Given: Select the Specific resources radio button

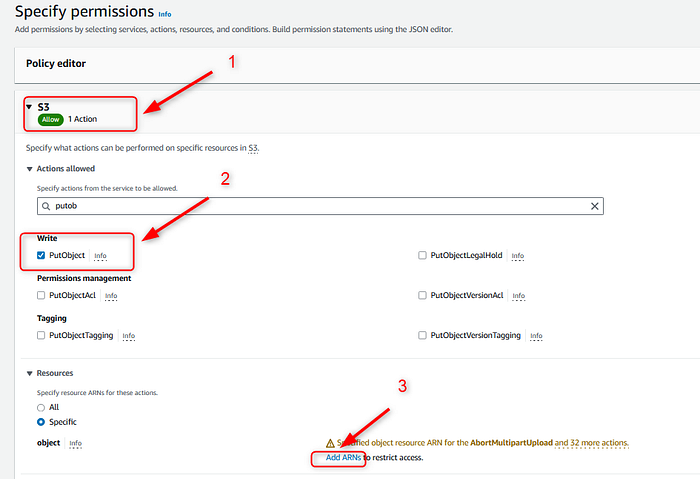Looking at the screenshot, I should [x=41, y=422].
